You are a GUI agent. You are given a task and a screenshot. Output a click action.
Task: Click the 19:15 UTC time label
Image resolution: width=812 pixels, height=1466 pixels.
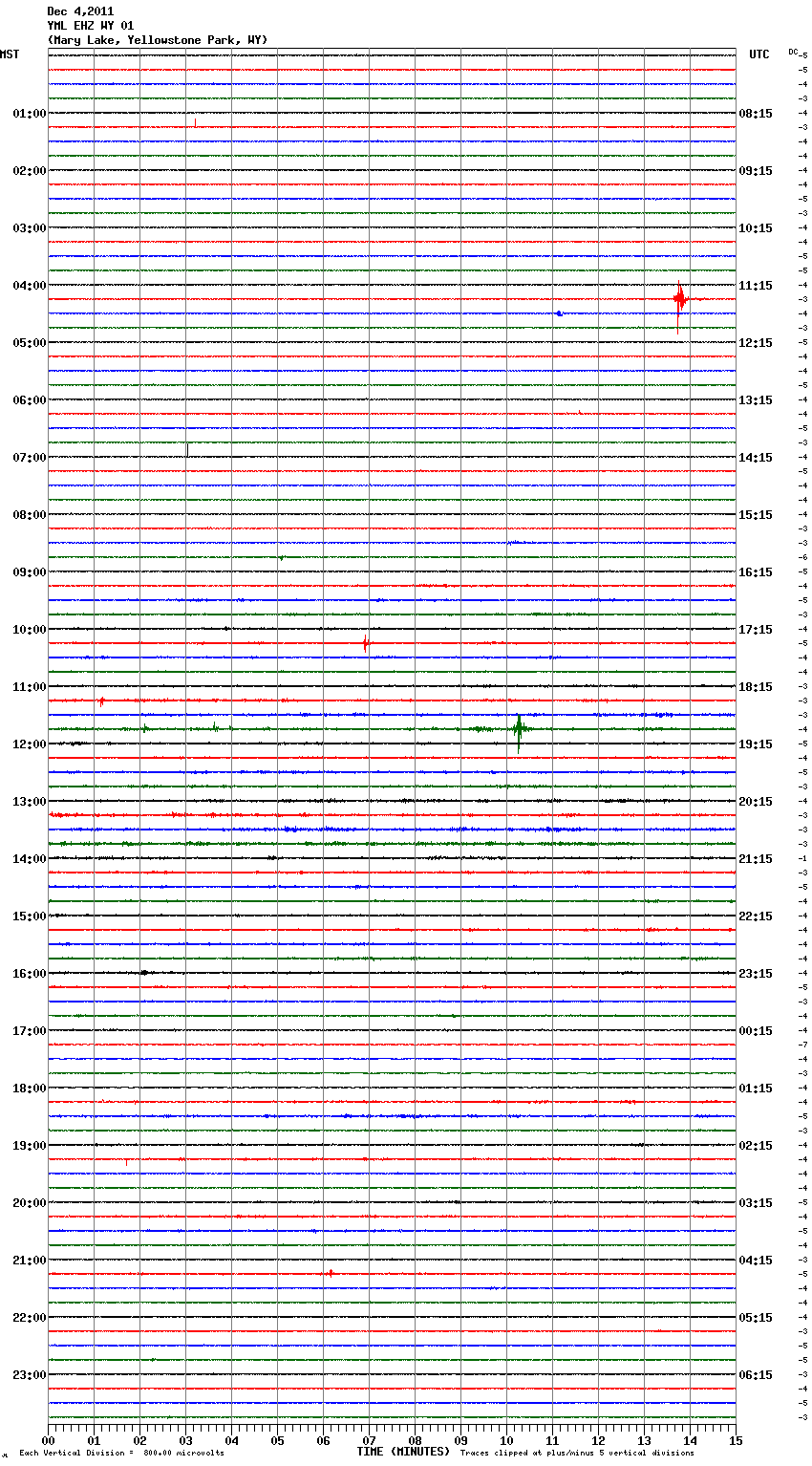[756, 744]
